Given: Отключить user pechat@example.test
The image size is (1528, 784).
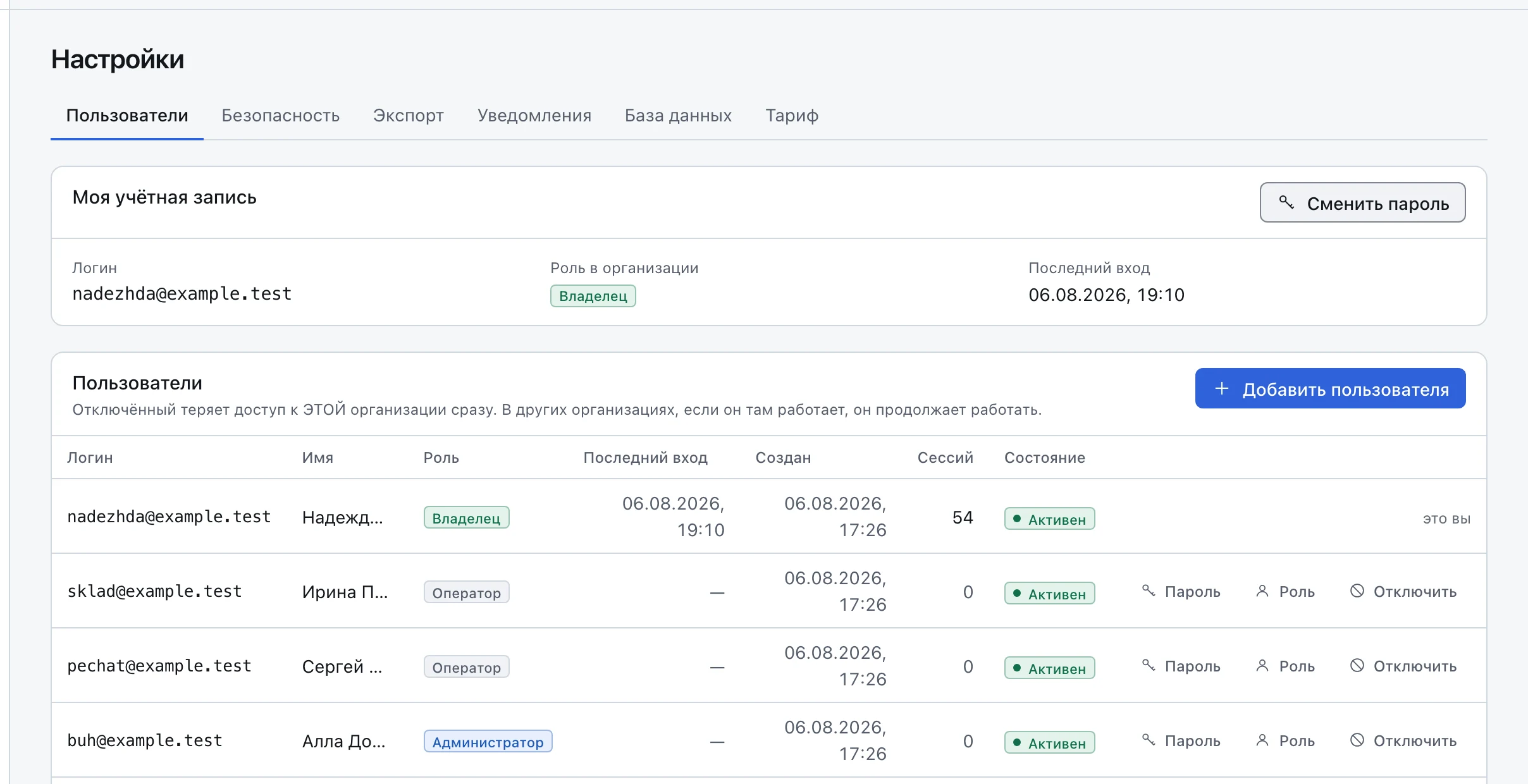Looking at the screenshot, I should [1403, 666].
